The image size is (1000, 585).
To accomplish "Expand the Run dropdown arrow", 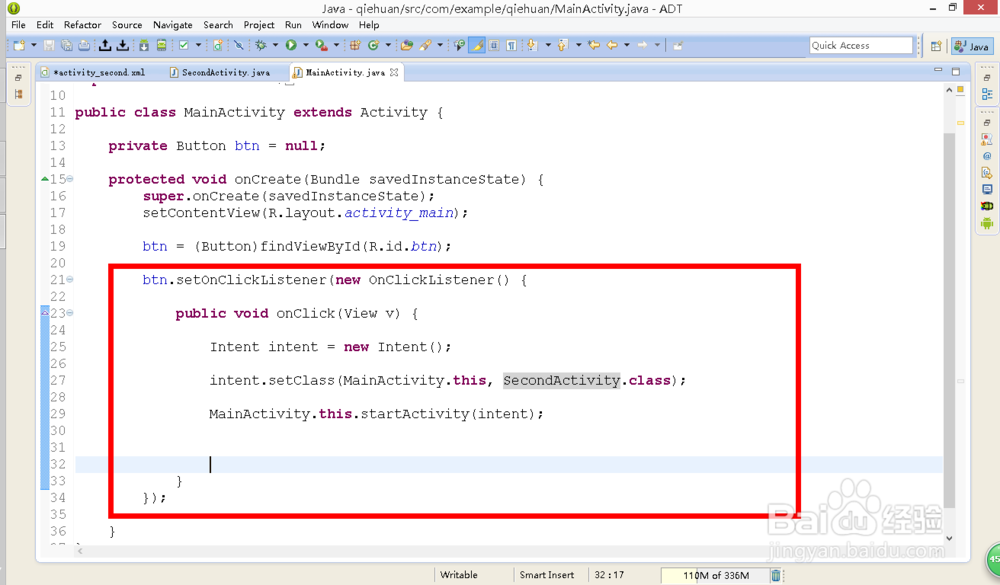I will tap(305, 45).
